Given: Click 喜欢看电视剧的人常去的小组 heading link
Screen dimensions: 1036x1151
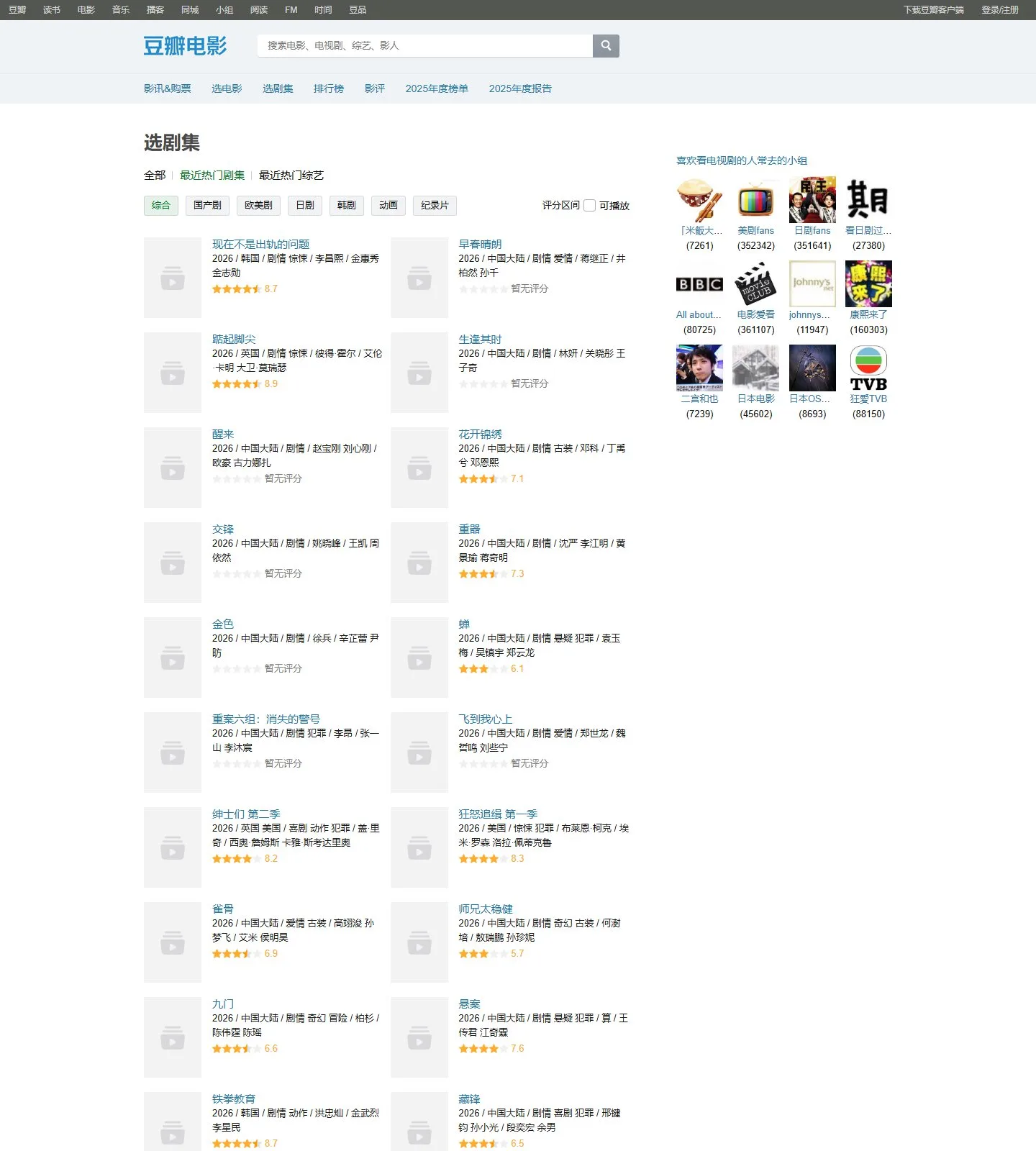Looking at the screenshot, I should tap(742, 160).
